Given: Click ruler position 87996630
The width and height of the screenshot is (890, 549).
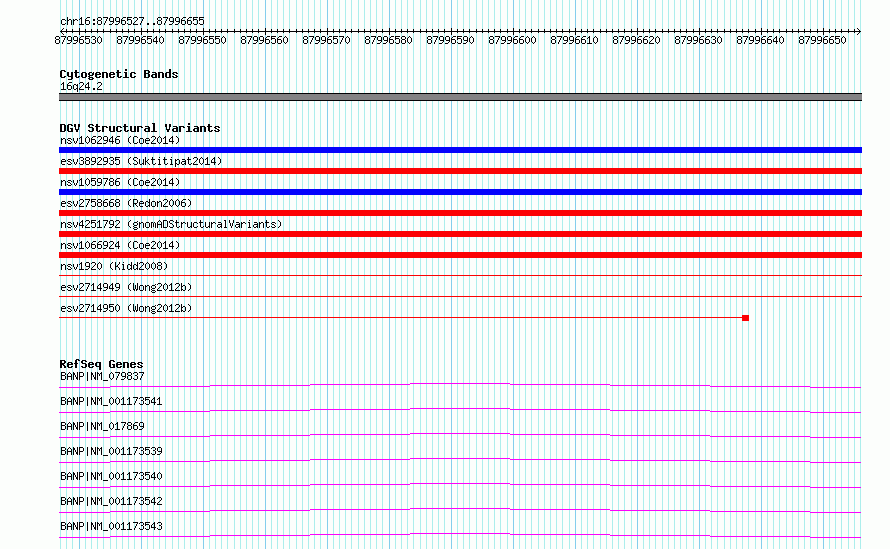Looking at the screenshot, I should coord(698,40).
